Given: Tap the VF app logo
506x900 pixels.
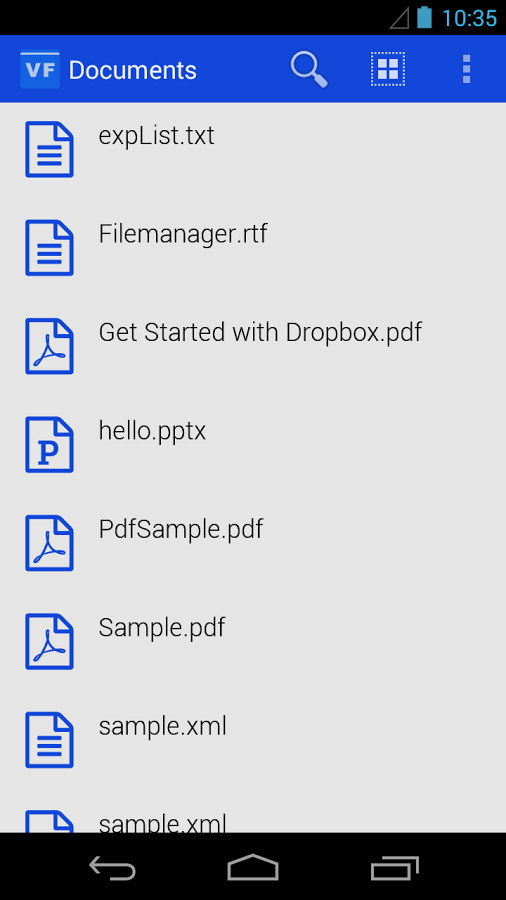Looking at the screenshot, I should point(40,69).
